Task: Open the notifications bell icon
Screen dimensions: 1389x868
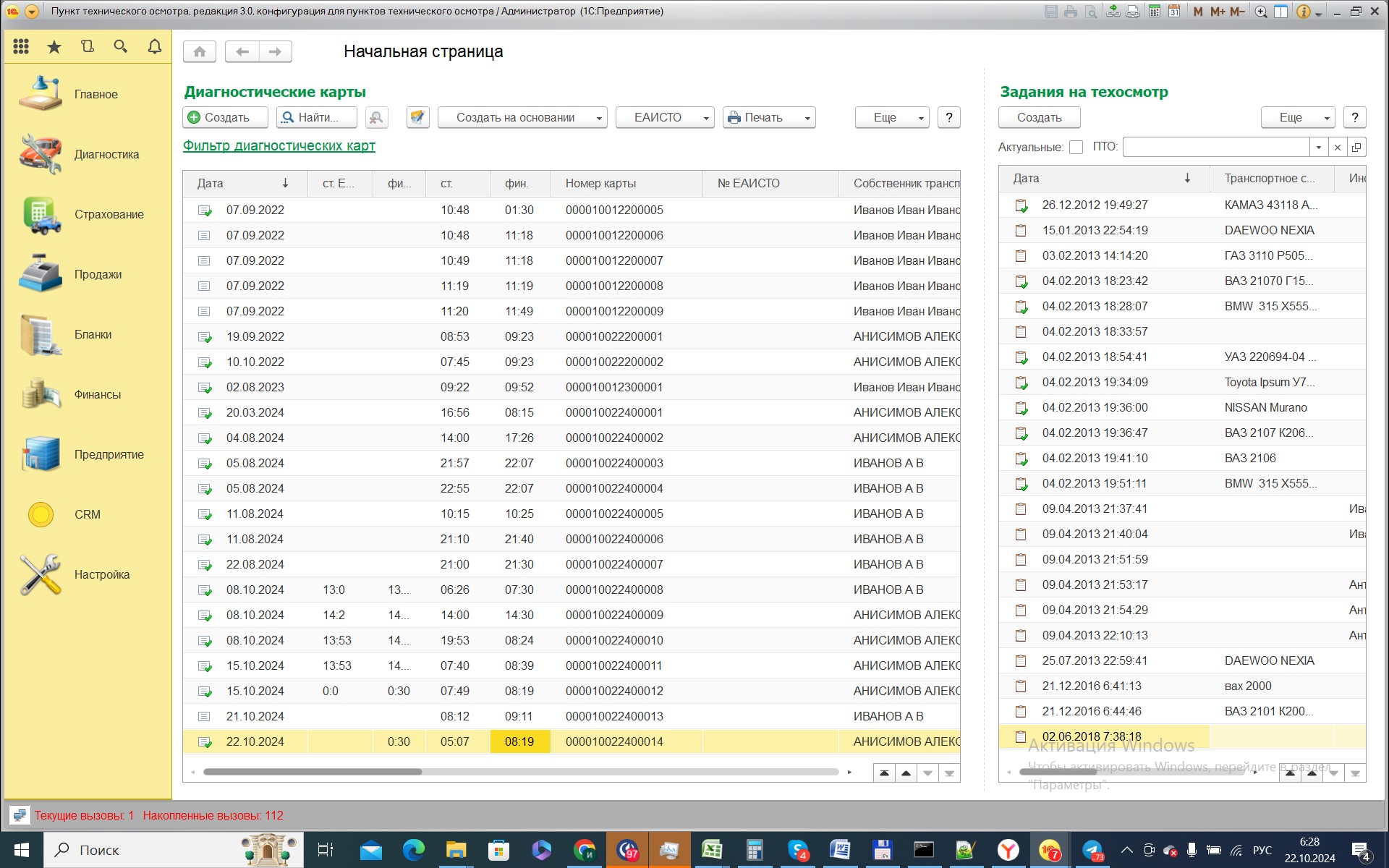Action: pyautogui.click(x=155, y=46)
